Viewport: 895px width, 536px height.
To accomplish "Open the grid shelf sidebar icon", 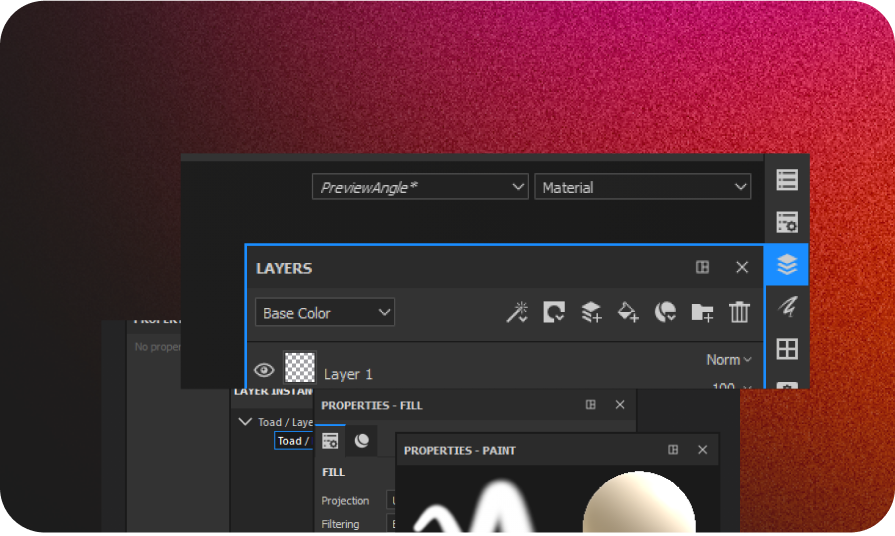I will [787, 349].
